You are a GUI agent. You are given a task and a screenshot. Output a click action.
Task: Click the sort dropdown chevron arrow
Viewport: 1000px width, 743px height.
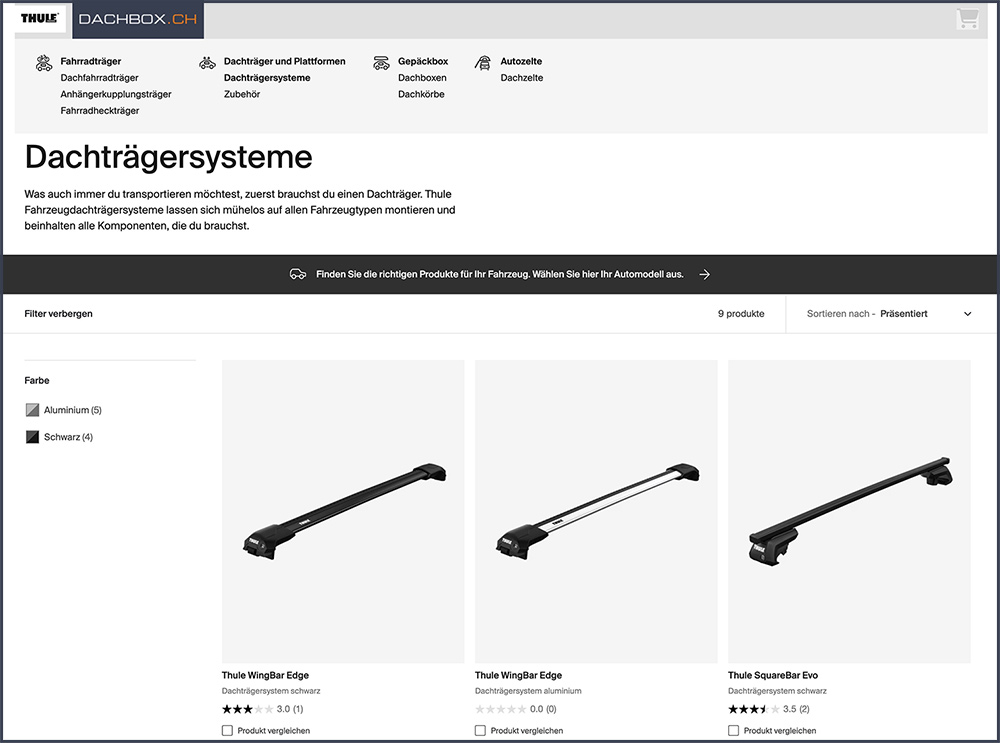click(967, 314)
